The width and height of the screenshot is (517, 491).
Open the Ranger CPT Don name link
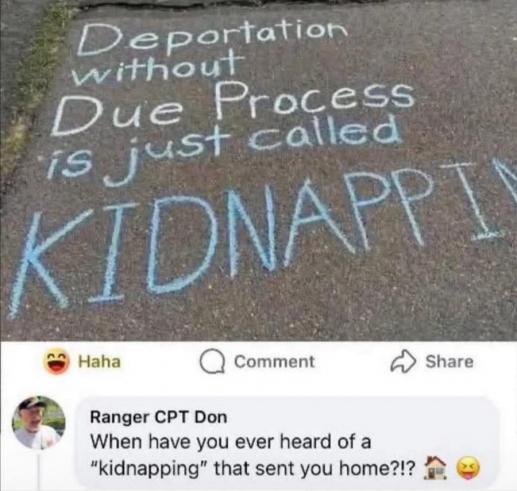click(159, 417)
